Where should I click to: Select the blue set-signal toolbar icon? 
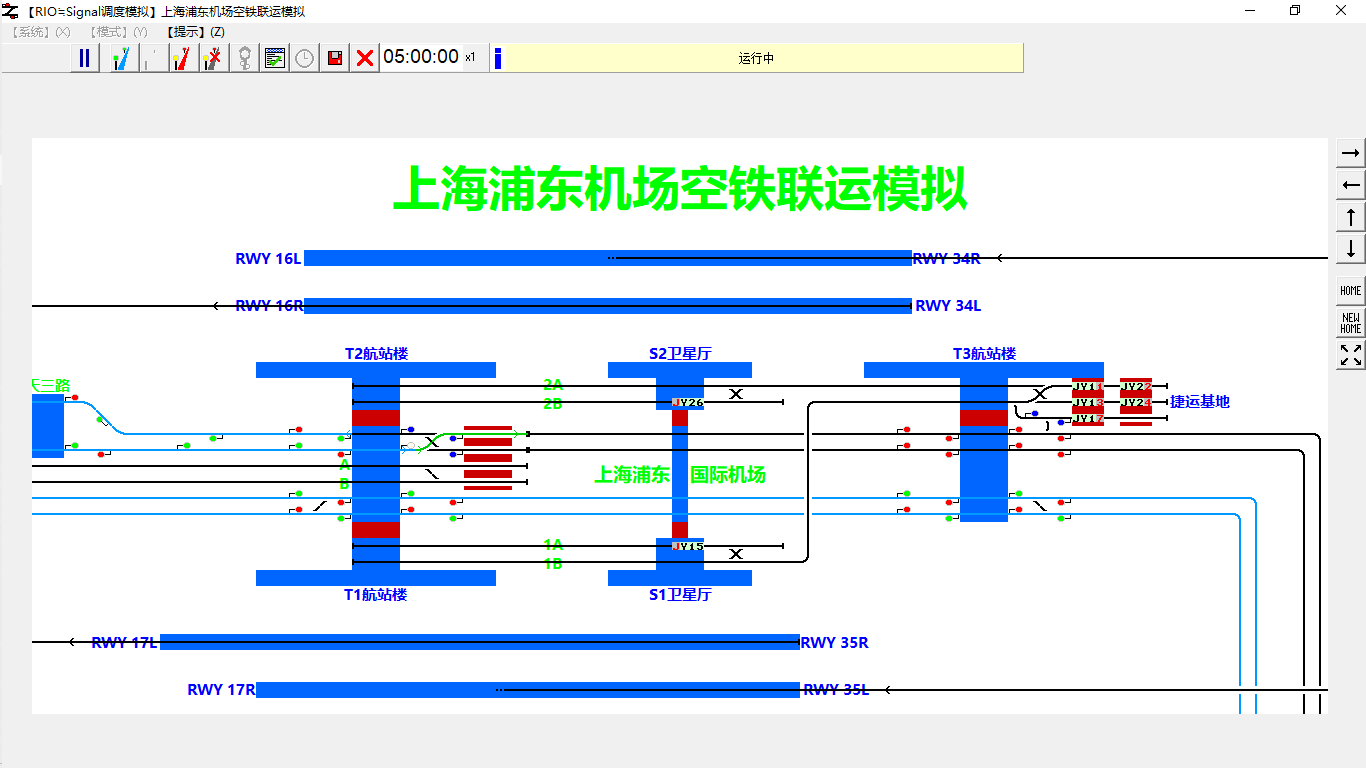click(121, 58)
